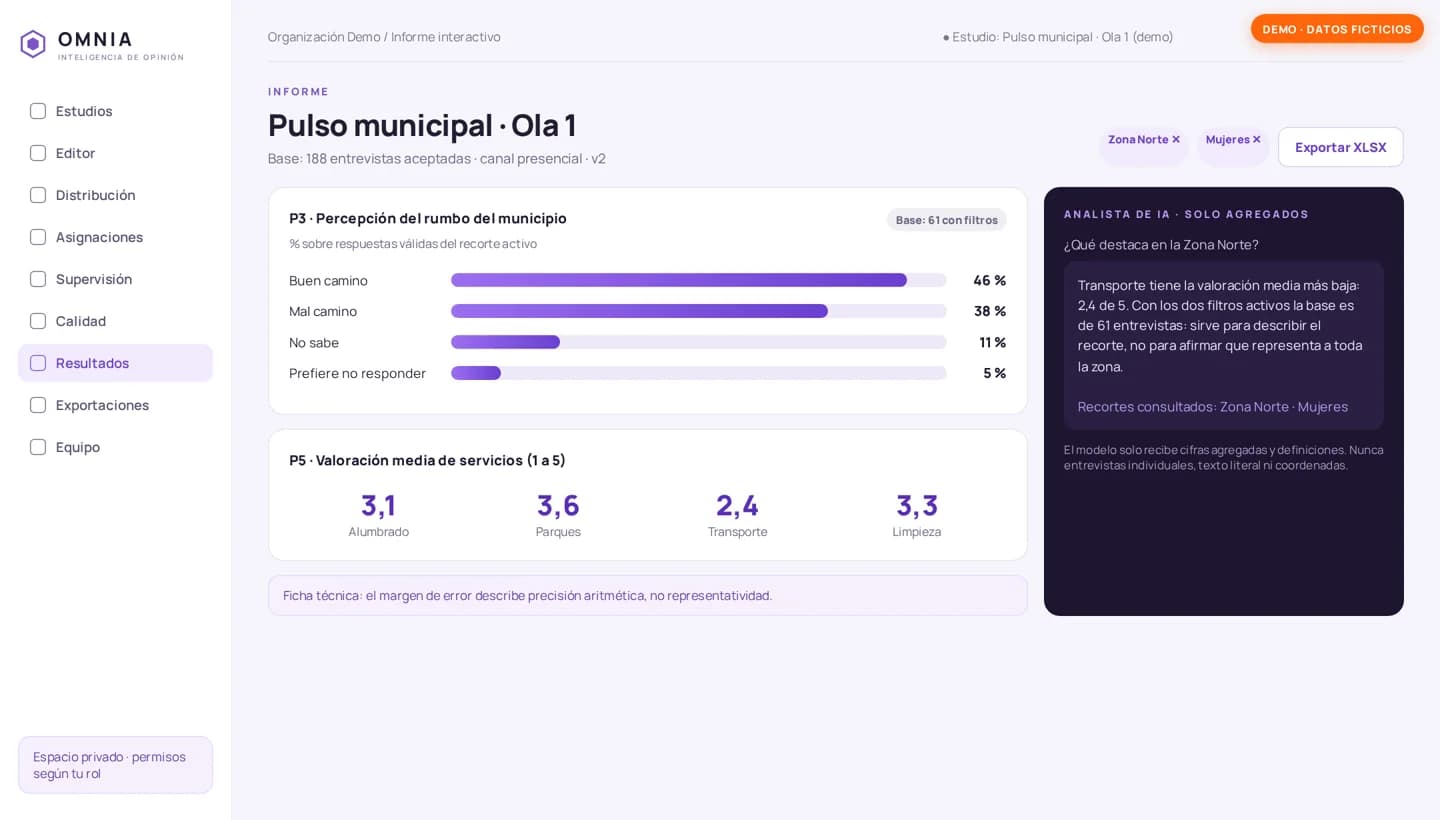Click the Parques 3,6 score

[x=558, y=514]
